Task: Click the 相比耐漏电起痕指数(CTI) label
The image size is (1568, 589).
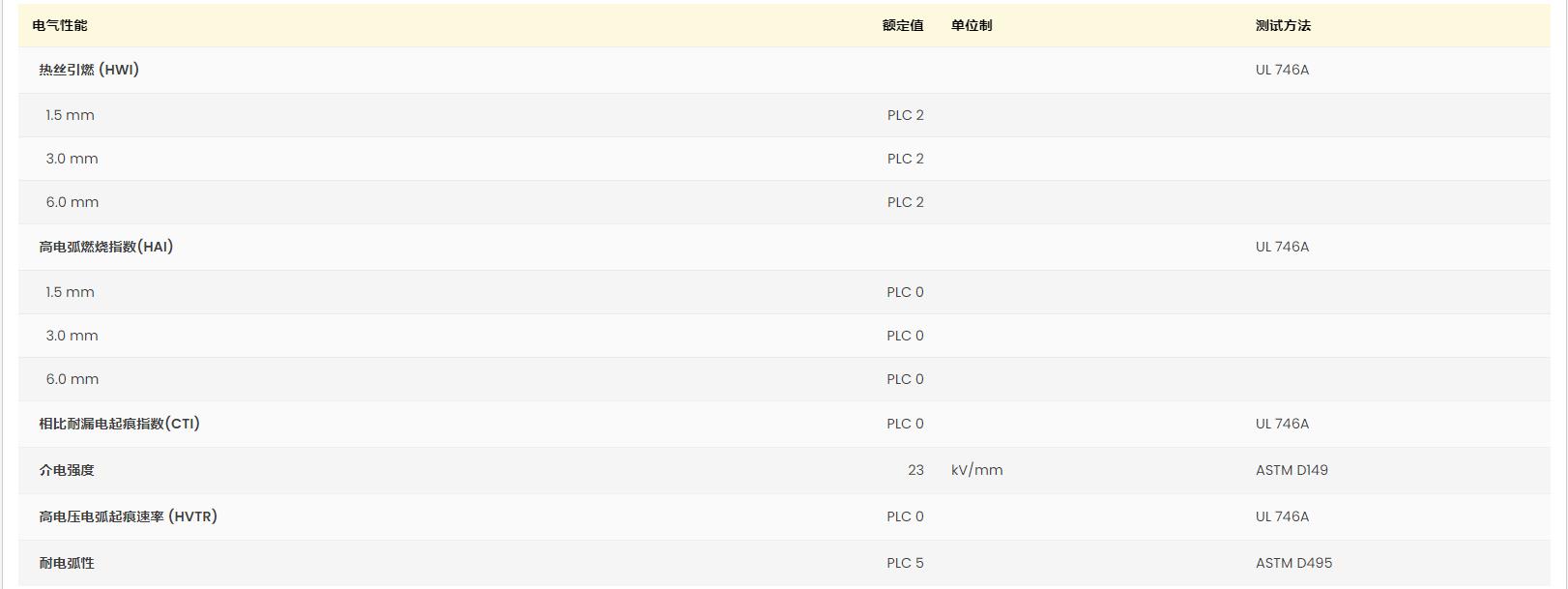Action: [x=119, y=424]
